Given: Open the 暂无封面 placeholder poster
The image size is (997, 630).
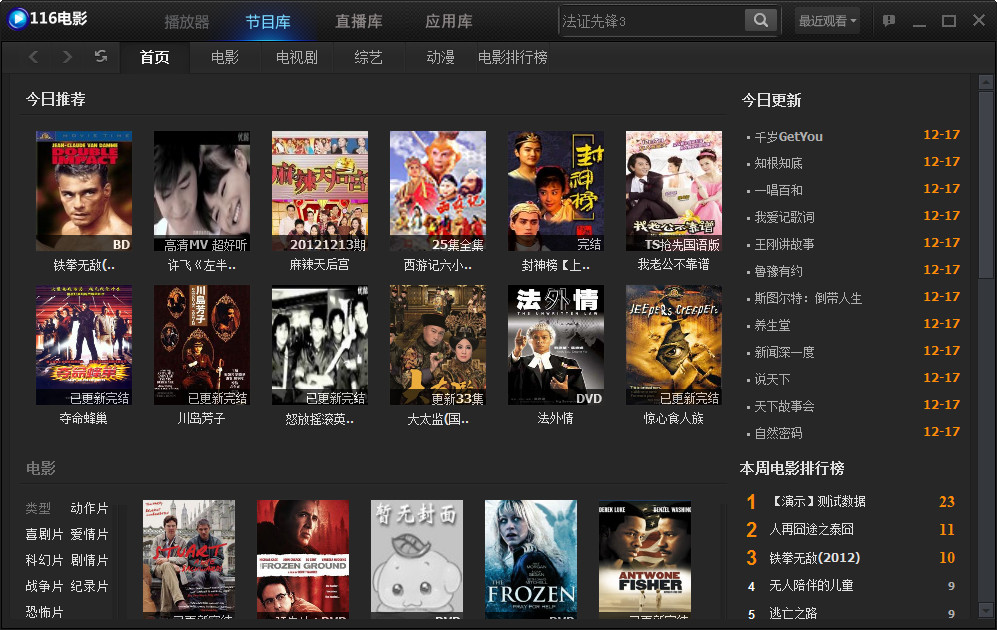Looking at the screenshot, I should pos(417,559).
